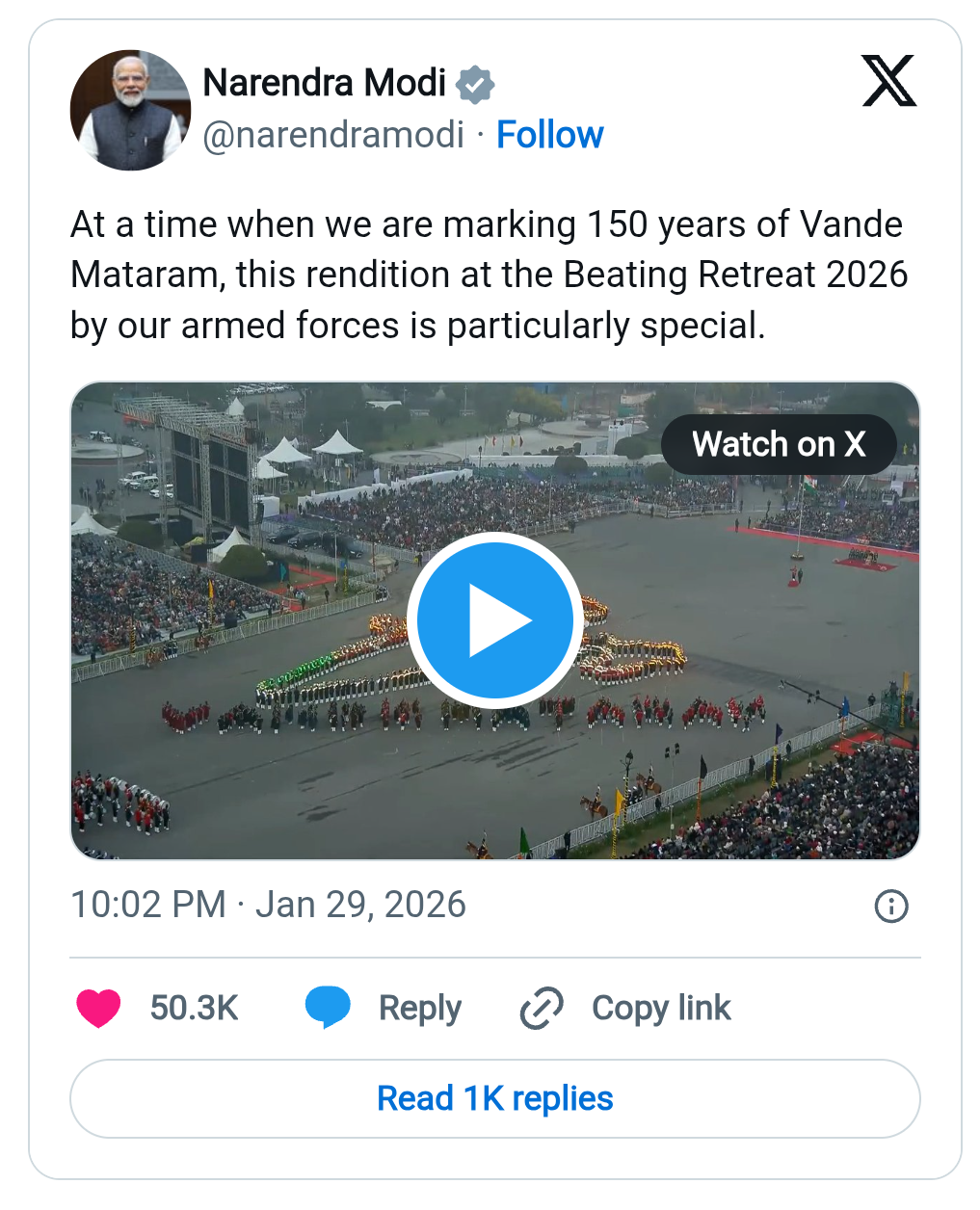
Task: Open the 10:02 PM timestamp link
Action: pyautogui.click(x=148, y=905)
